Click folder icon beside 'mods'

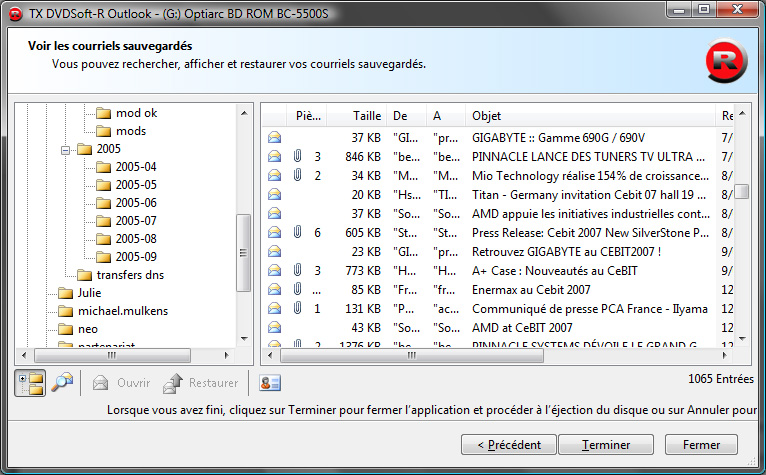(x=103, y=131)
